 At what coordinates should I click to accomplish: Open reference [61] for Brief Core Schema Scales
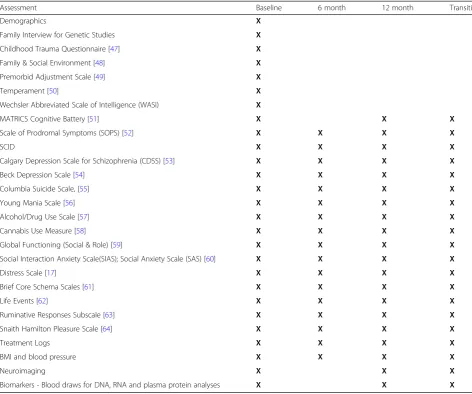[88, 287]
